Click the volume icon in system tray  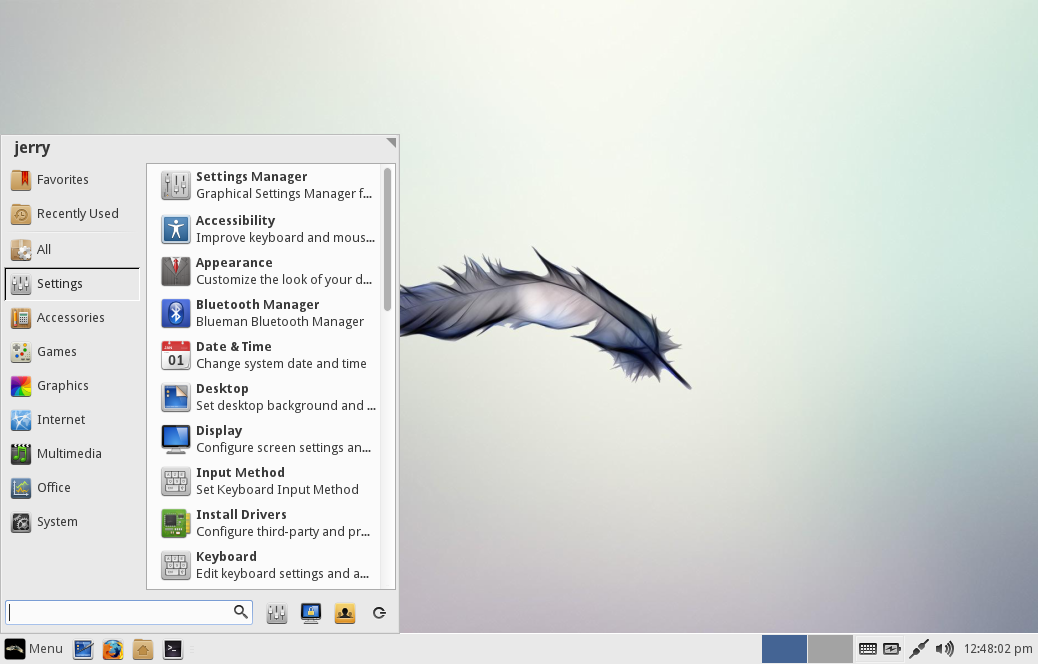pos(945,649)
